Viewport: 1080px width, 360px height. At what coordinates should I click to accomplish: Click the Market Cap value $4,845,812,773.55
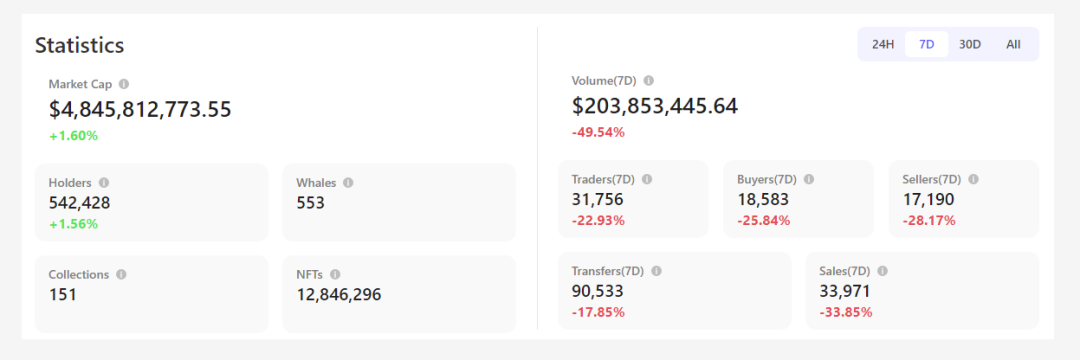click(x=140, y=109)
